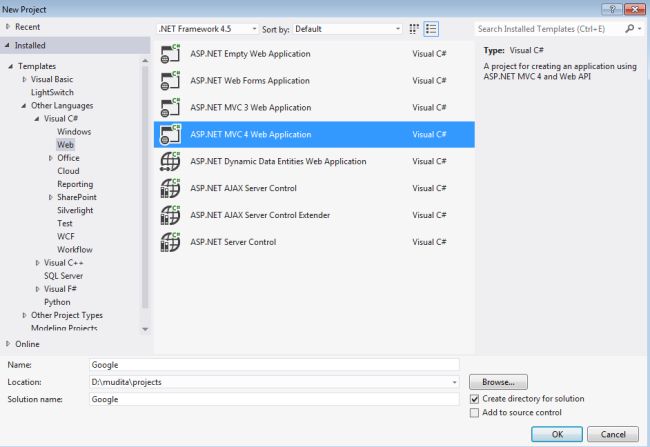
Task: Select the LightSwitch template node
Action: [52, 92]
